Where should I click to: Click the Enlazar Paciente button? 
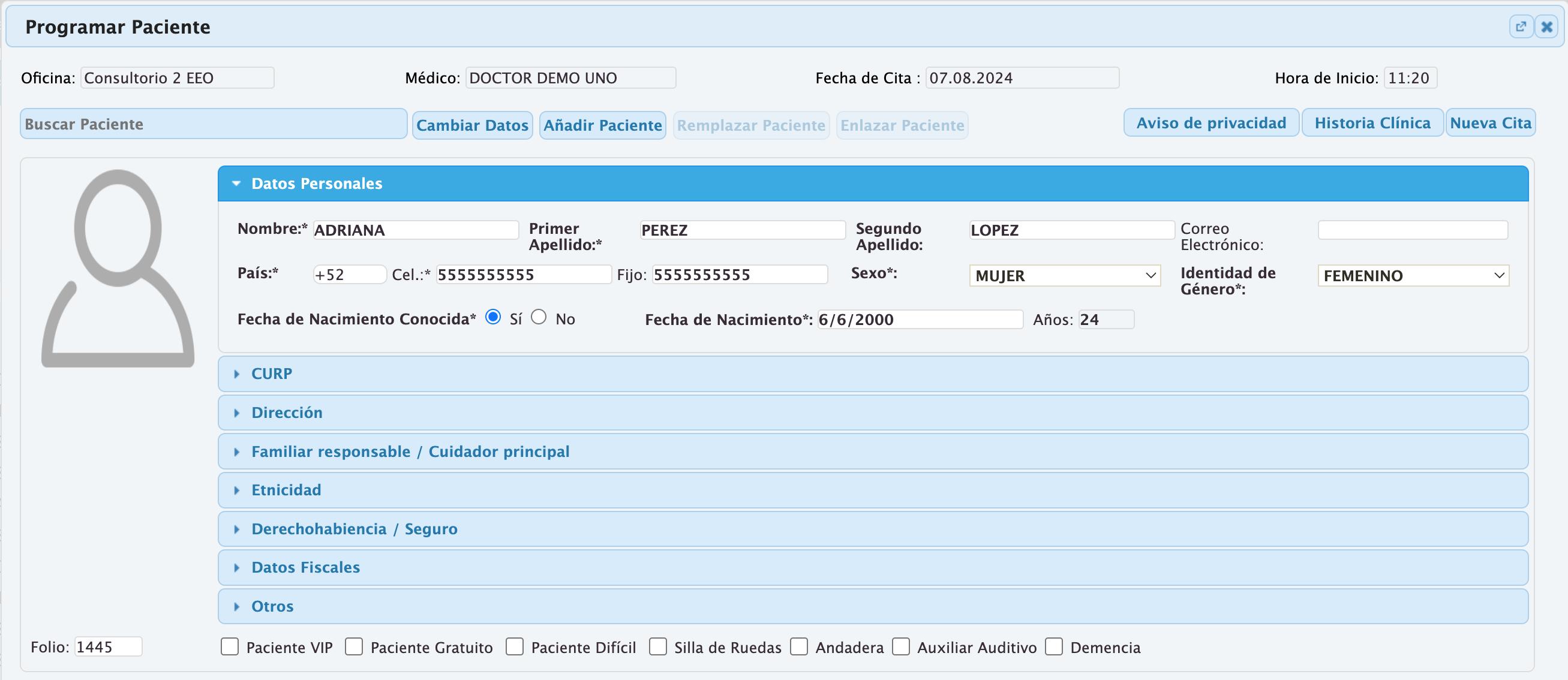[902, 125]
